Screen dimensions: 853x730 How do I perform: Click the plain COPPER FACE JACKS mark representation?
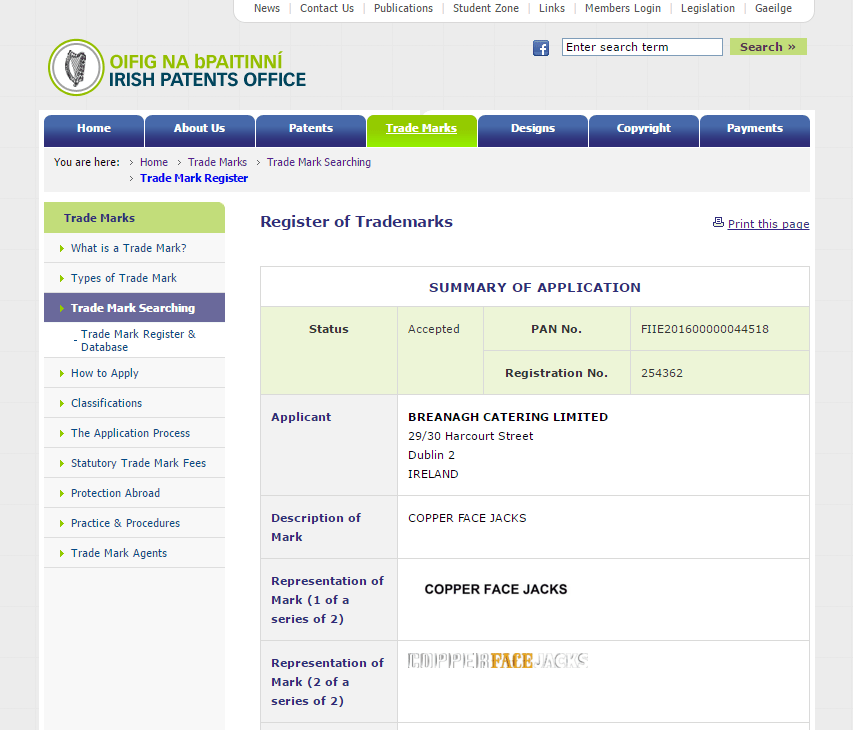pyautogui.click(x=496, y=589)
